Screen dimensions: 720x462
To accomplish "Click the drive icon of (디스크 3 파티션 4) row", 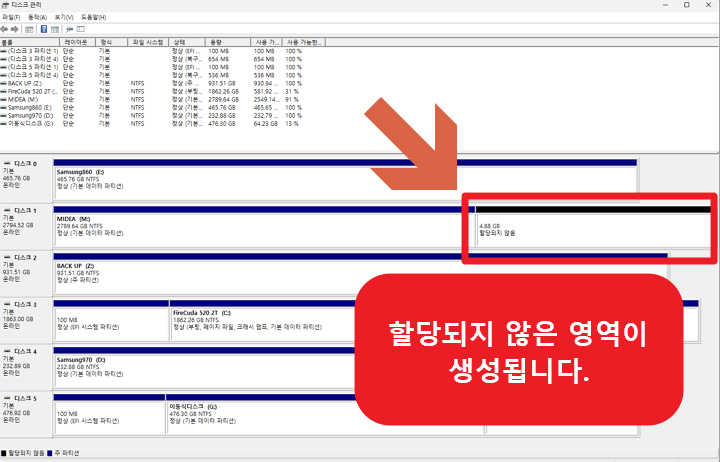I will (x=4, y=59).
